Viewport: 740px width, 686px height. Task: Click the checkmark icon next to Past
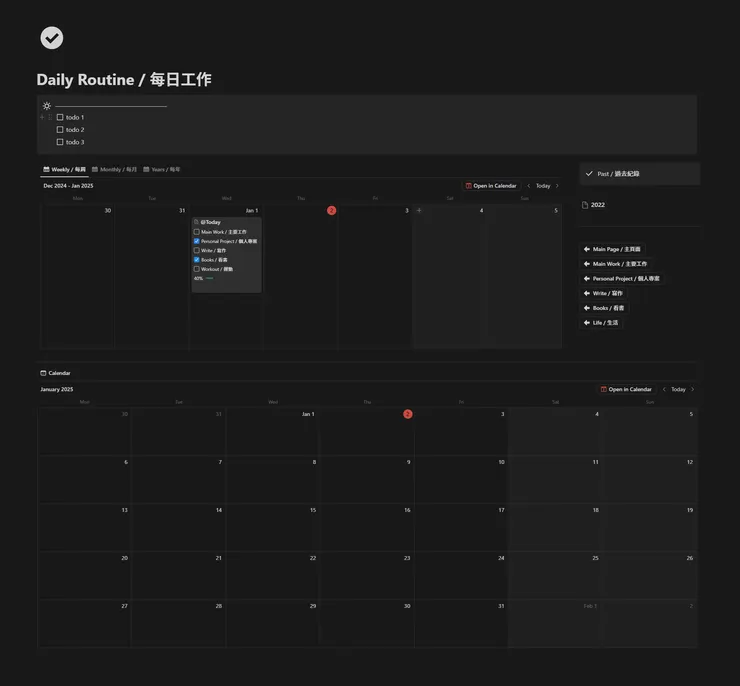click(589, 174)
